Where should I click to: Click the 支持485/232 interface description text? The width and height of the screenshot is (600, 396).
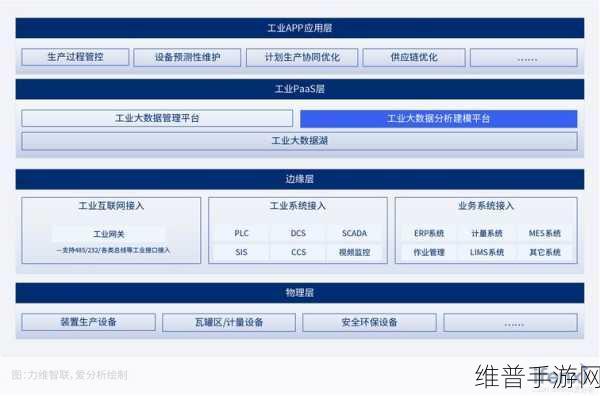(113, 250)
